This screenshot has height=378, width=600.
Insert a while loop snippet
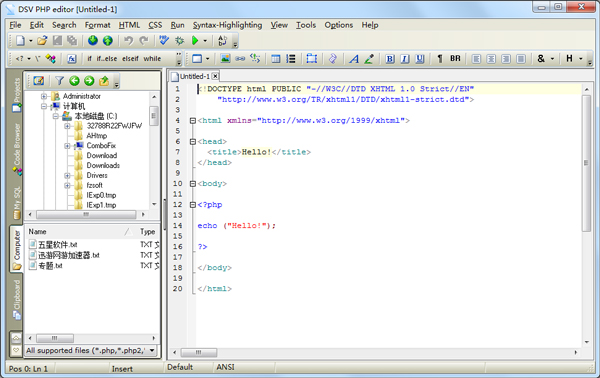[x=152, y=59]
